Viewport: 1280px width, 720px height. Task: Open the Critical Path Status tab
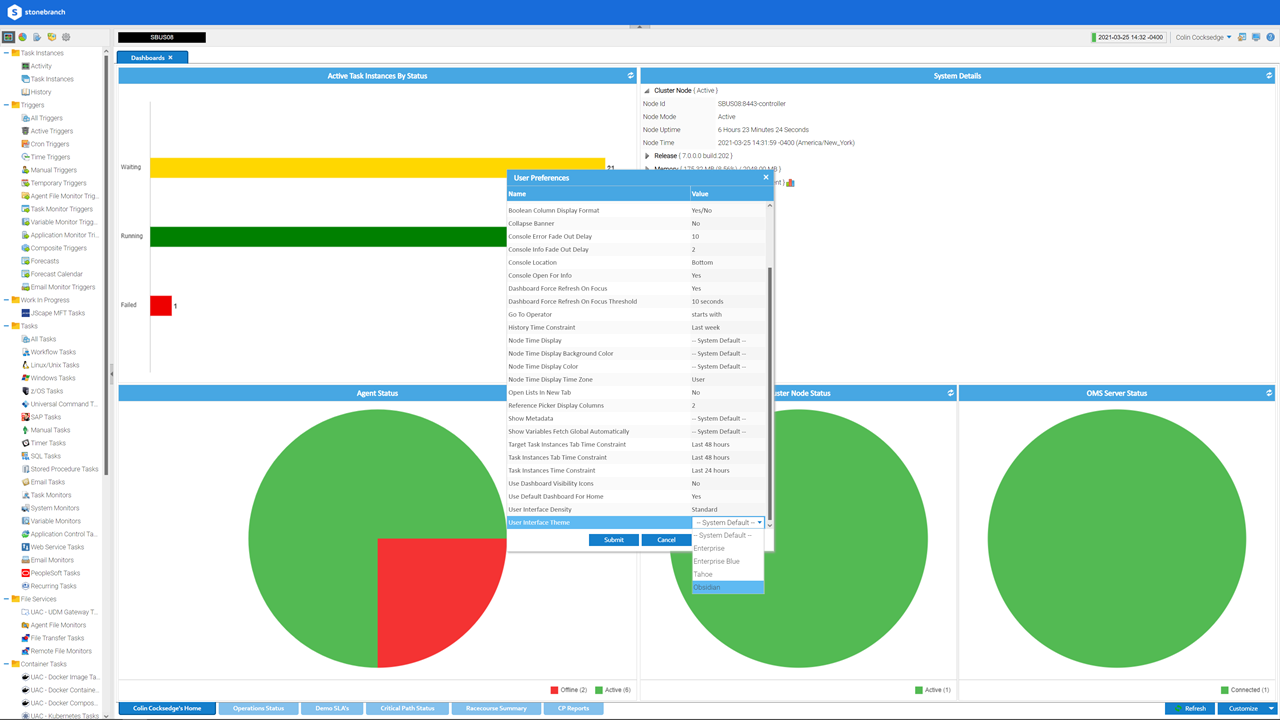407,708
